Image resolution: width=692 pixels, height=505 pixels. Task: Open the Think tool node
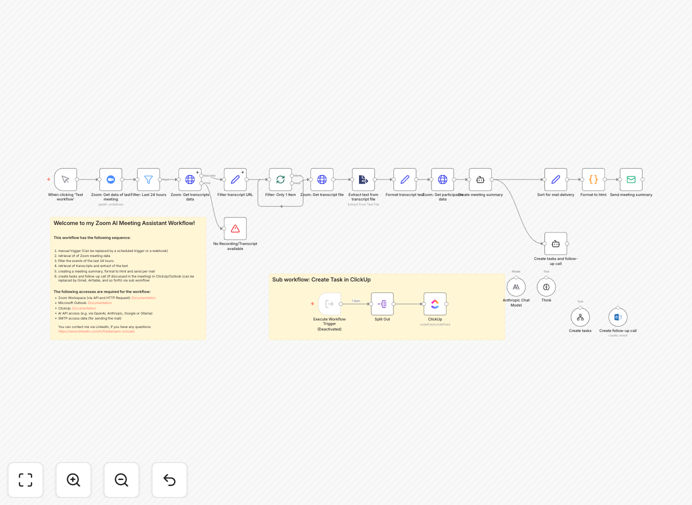[546, 287]
